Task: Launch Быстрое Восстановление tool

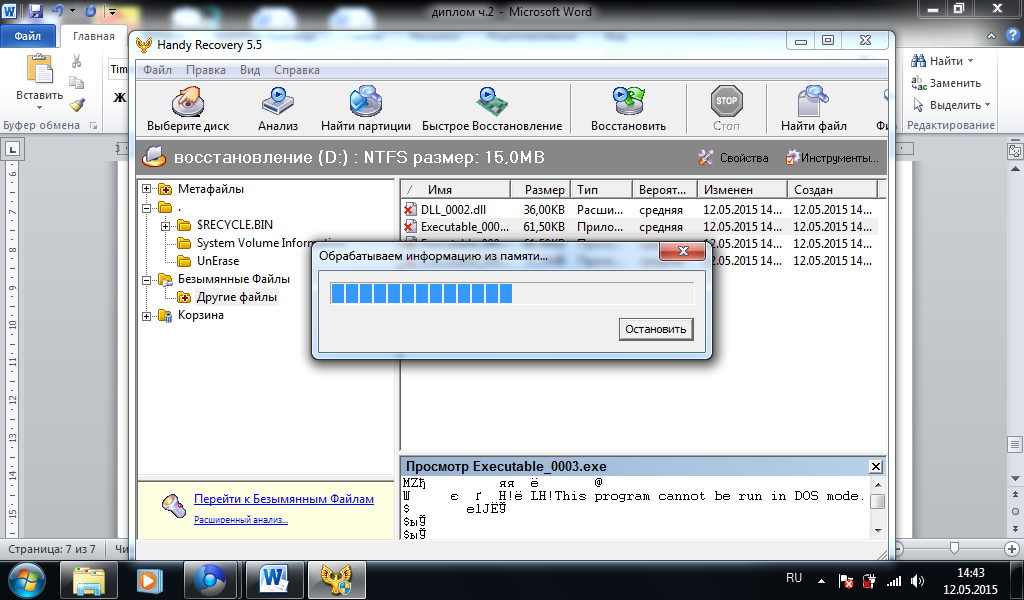Action: coord(492,103)
